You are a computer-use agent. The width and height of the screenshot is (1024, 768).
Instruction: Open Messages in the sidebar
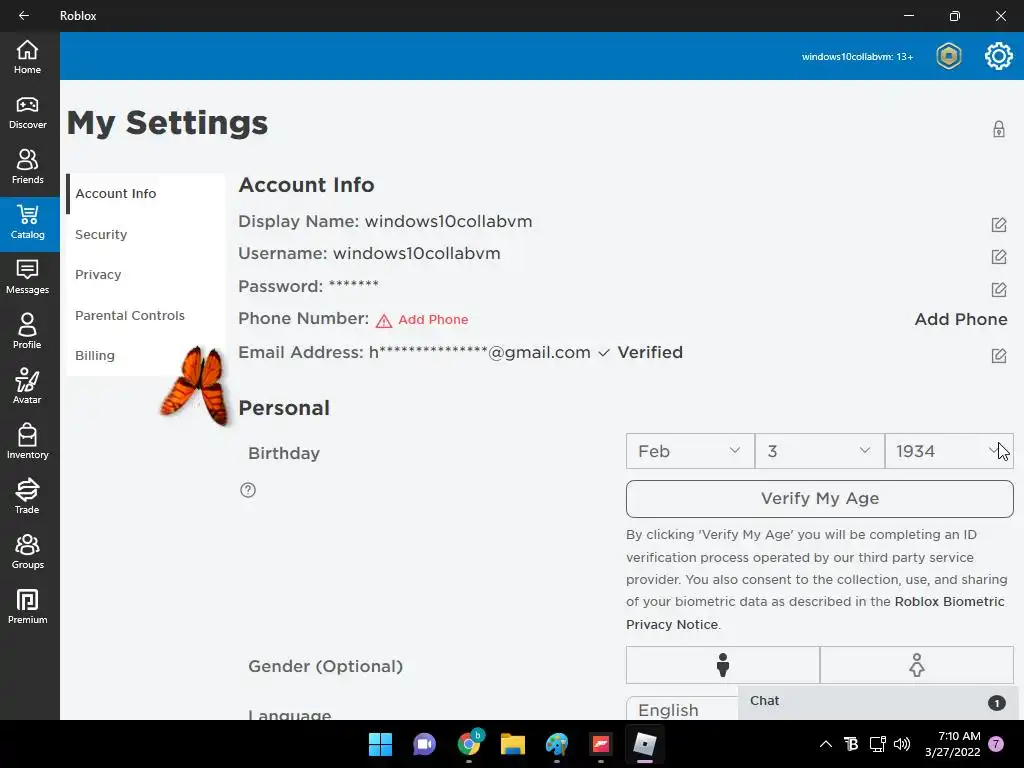pos(27,278)
